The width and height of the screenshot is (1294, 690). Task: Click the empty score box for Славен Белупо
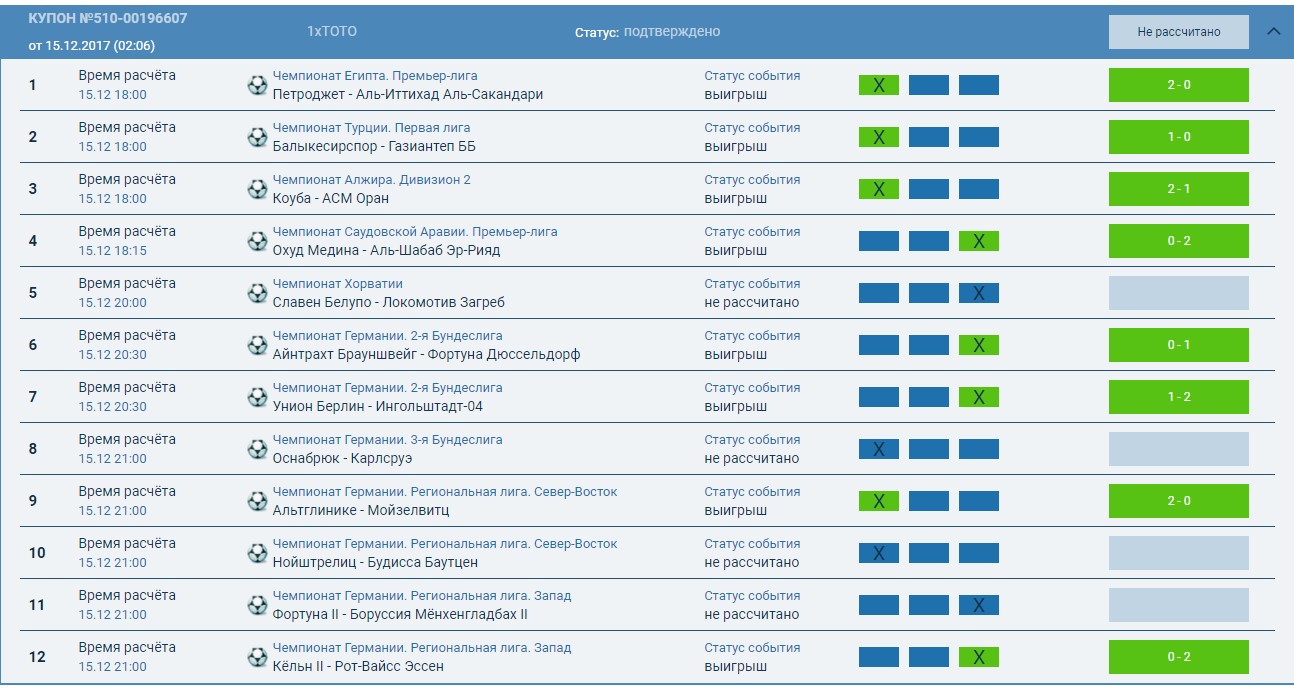(x=1178, y=293)
